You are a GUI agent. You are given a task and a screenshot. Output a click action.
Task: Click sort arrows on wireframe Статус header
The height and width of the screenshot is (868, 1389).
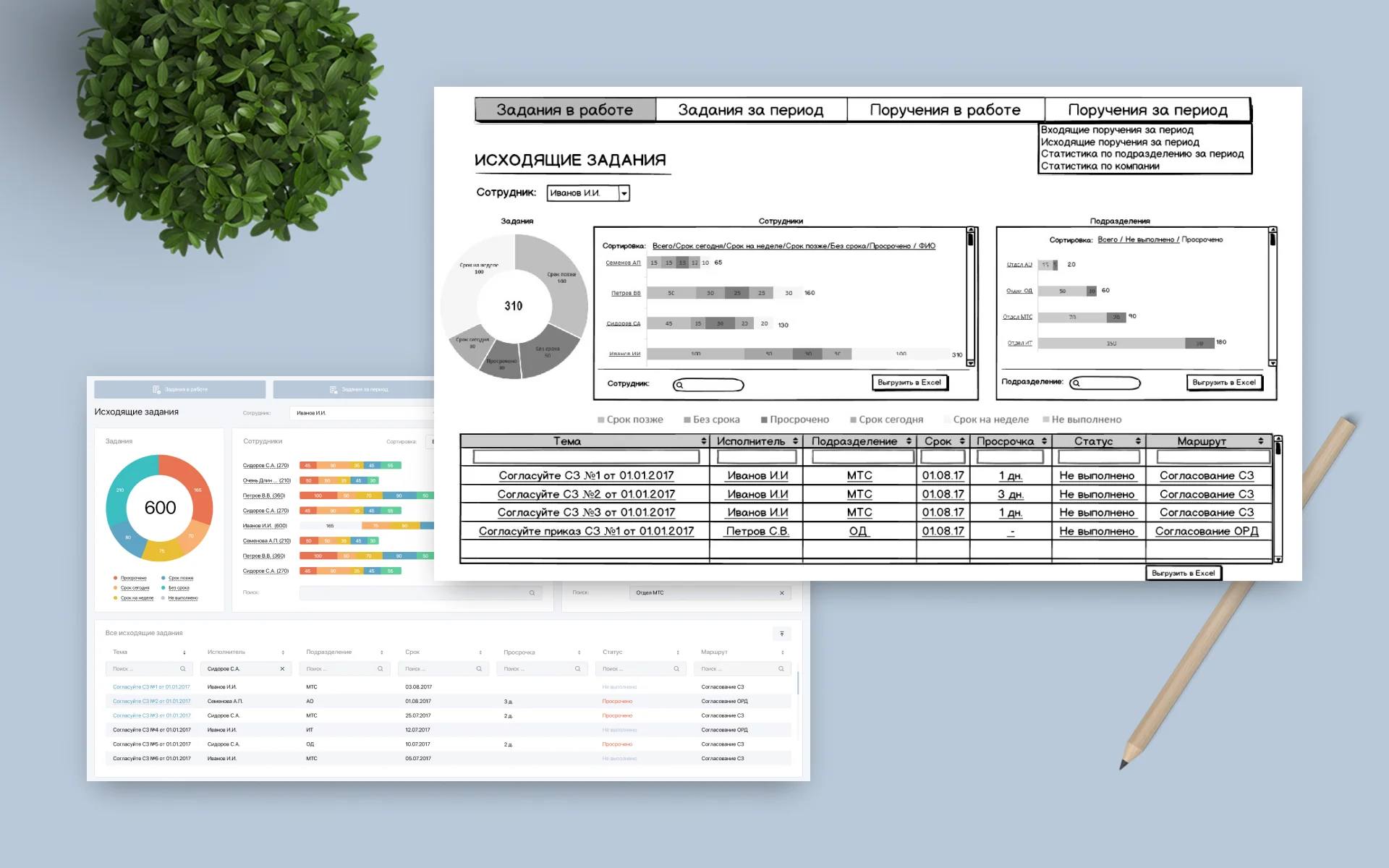1138,441
